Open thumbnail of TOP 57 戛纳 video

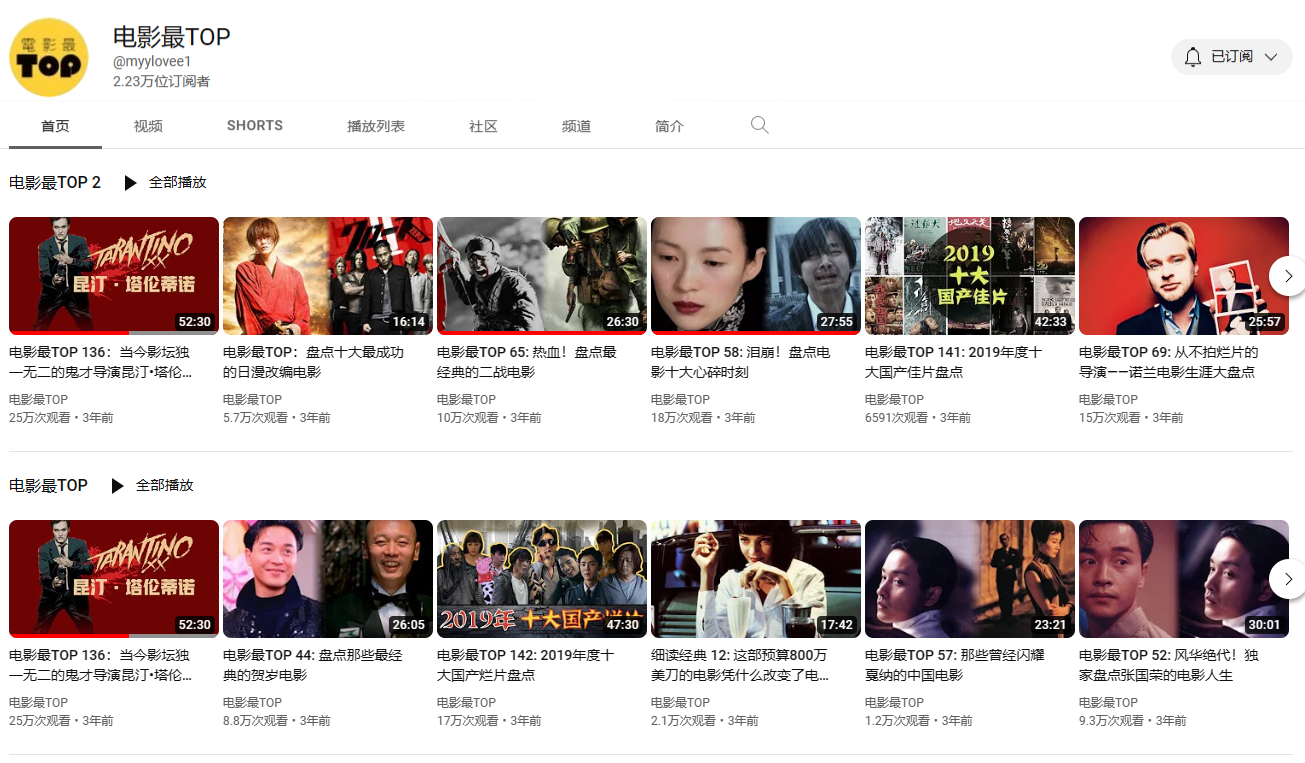970,579
